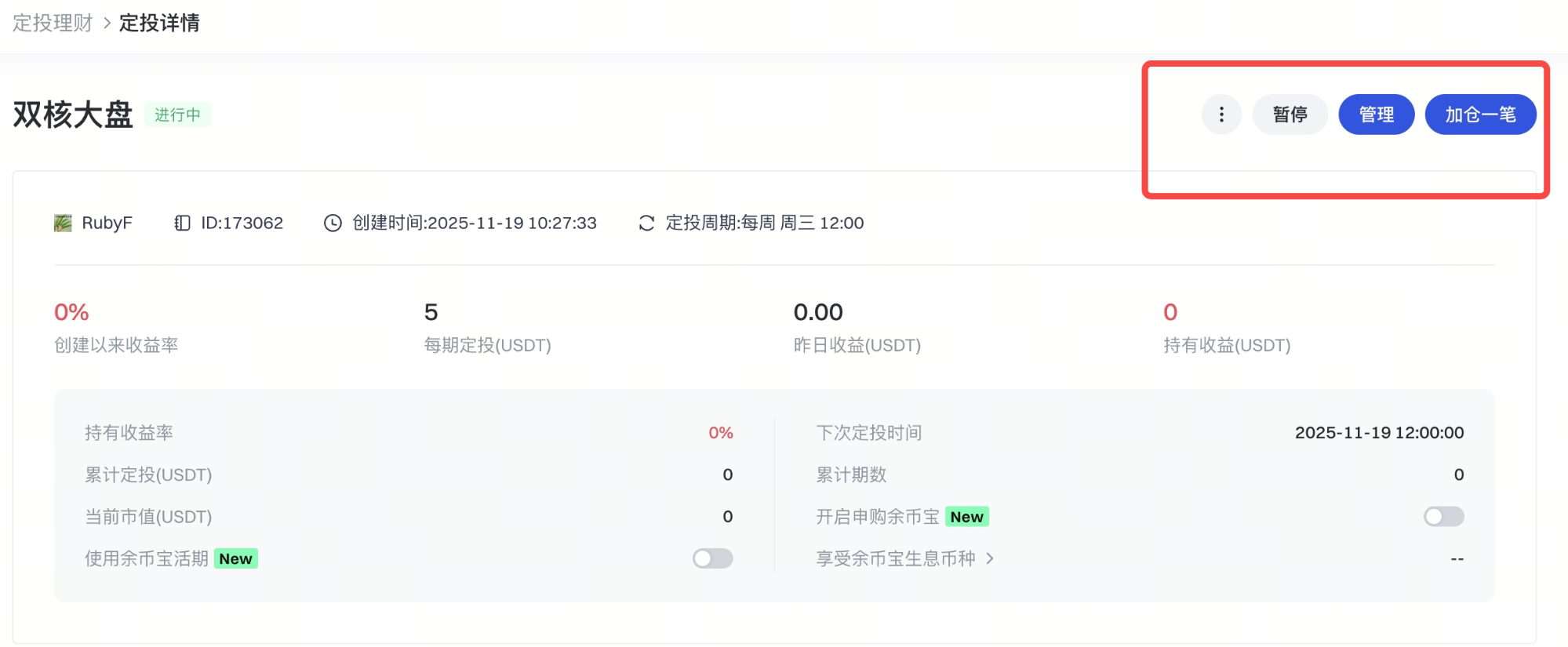Expand 享受余币宝生息币种 chevron arrow
The image size is (1568, 647).
tap(990, 558)
